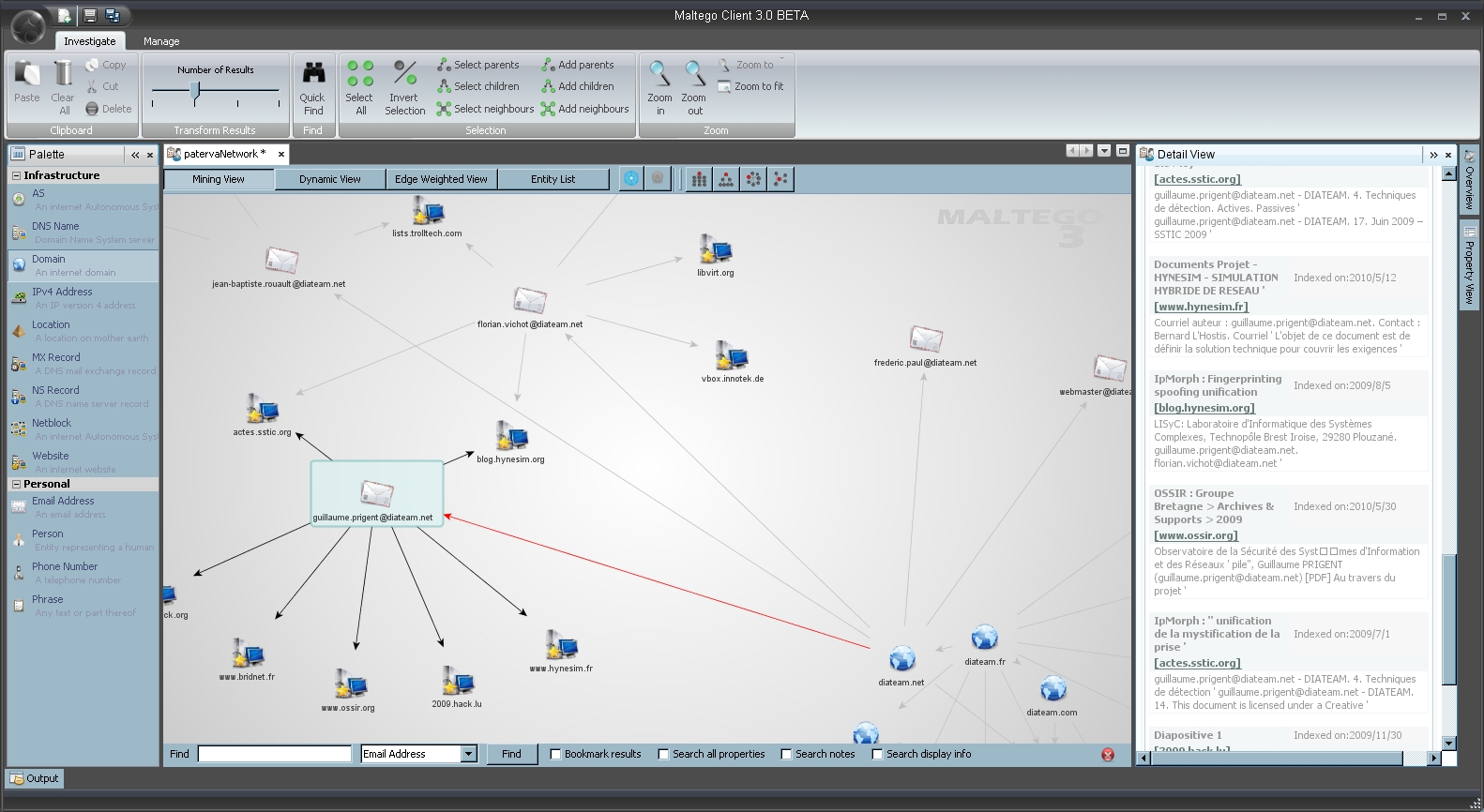Enable Bookmark results checkbox
Screen dimensions: 1484x812
pos(555,754)
